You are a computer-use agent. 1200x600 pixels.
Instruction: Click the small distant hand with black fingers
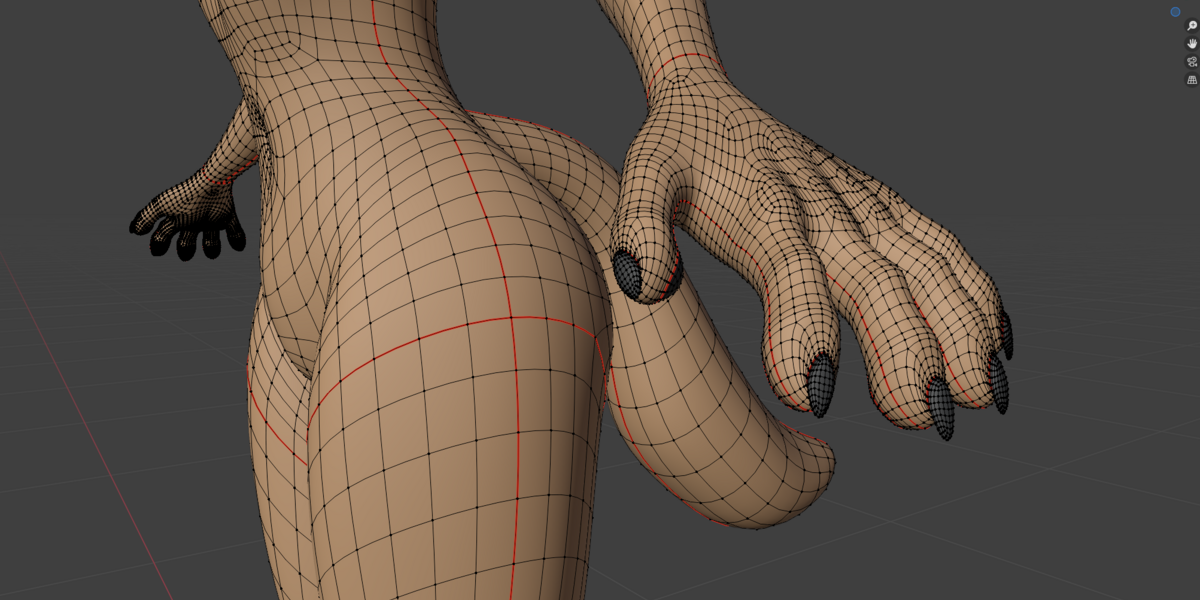190,225
